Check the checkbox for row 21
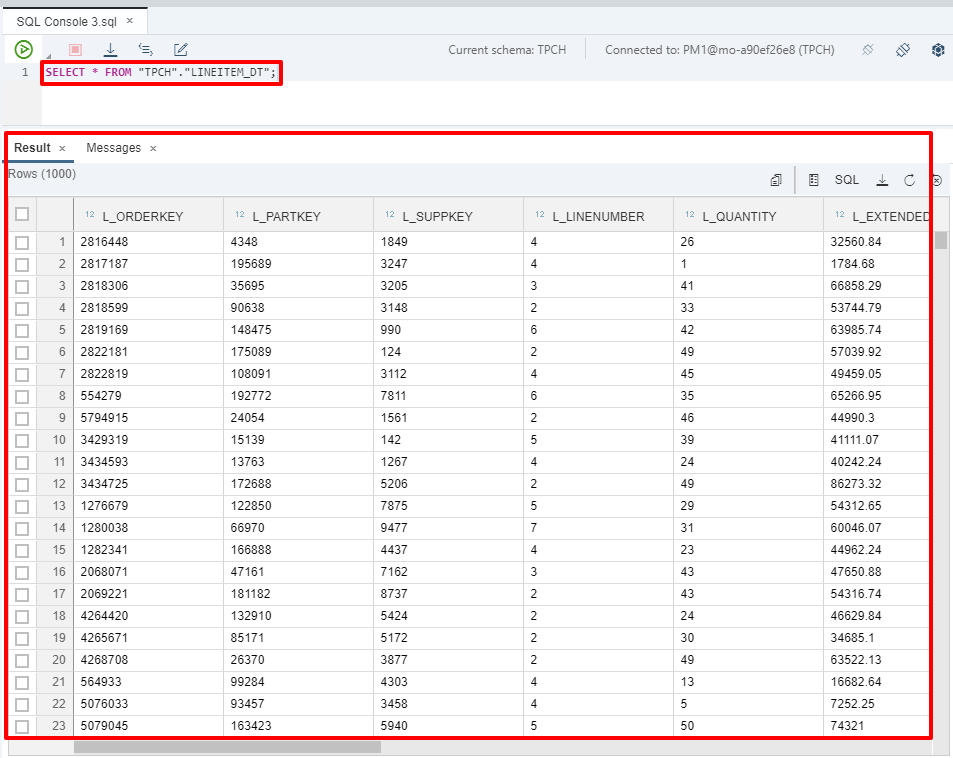The width and height of the screenshot is (953, 758). [22, 683]
